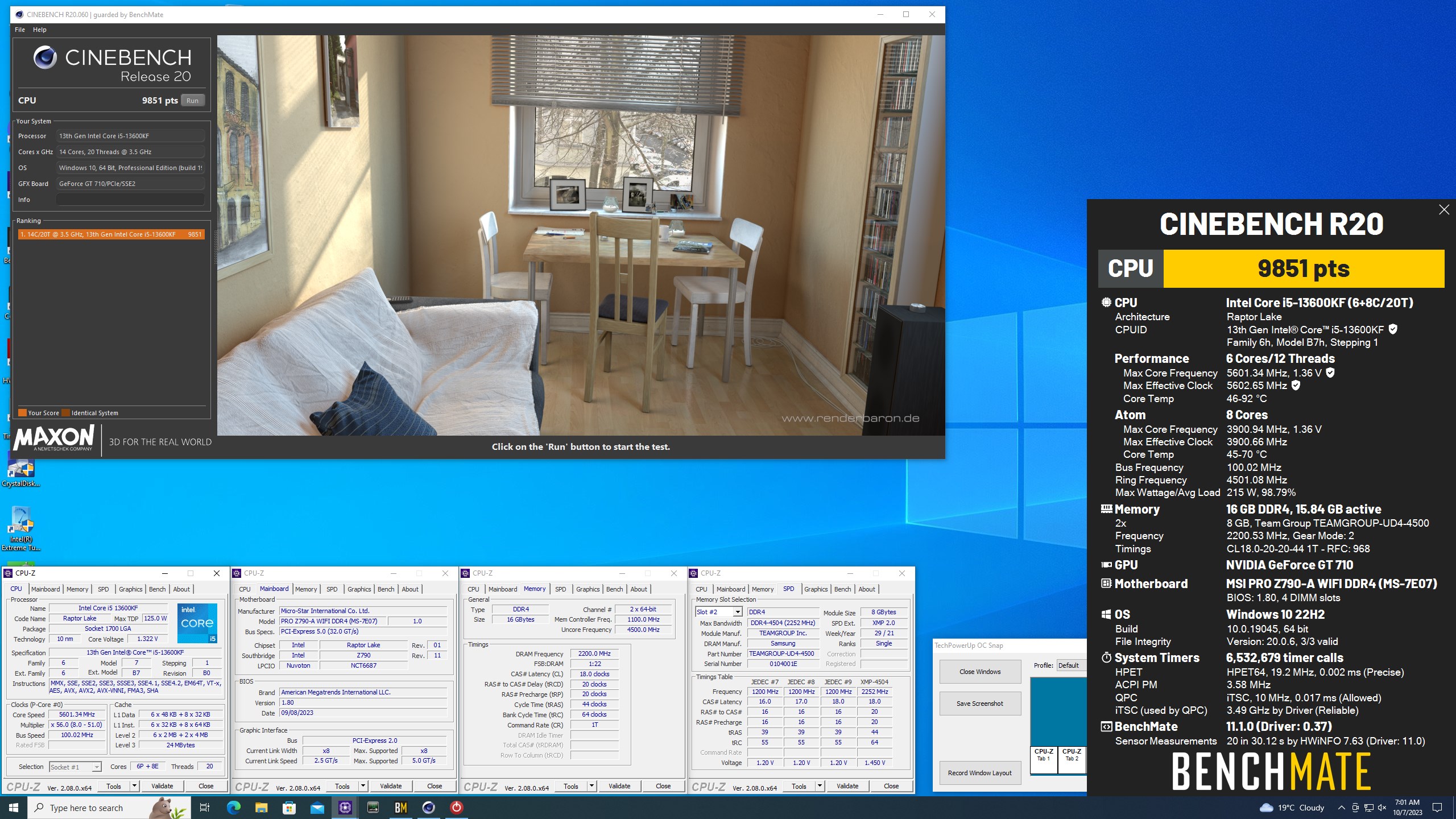1456x819 pixels.
Task: Open the red power taskbar icon
Action: point(456,808)
